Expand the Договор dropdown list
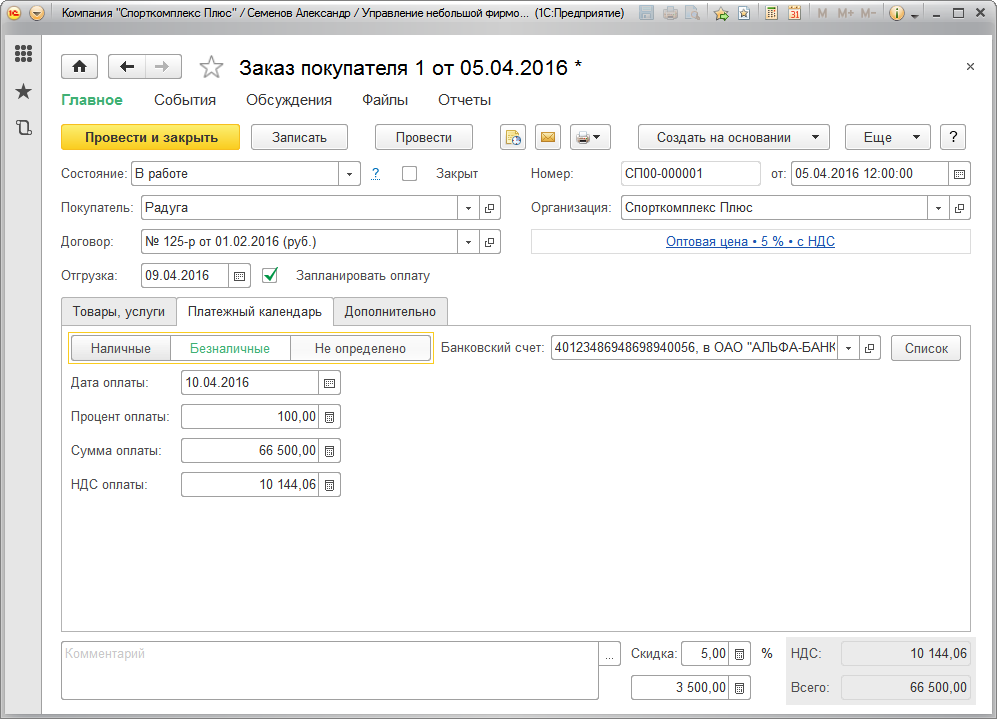Viewport: 997px width, 719px height. (468, 242)
